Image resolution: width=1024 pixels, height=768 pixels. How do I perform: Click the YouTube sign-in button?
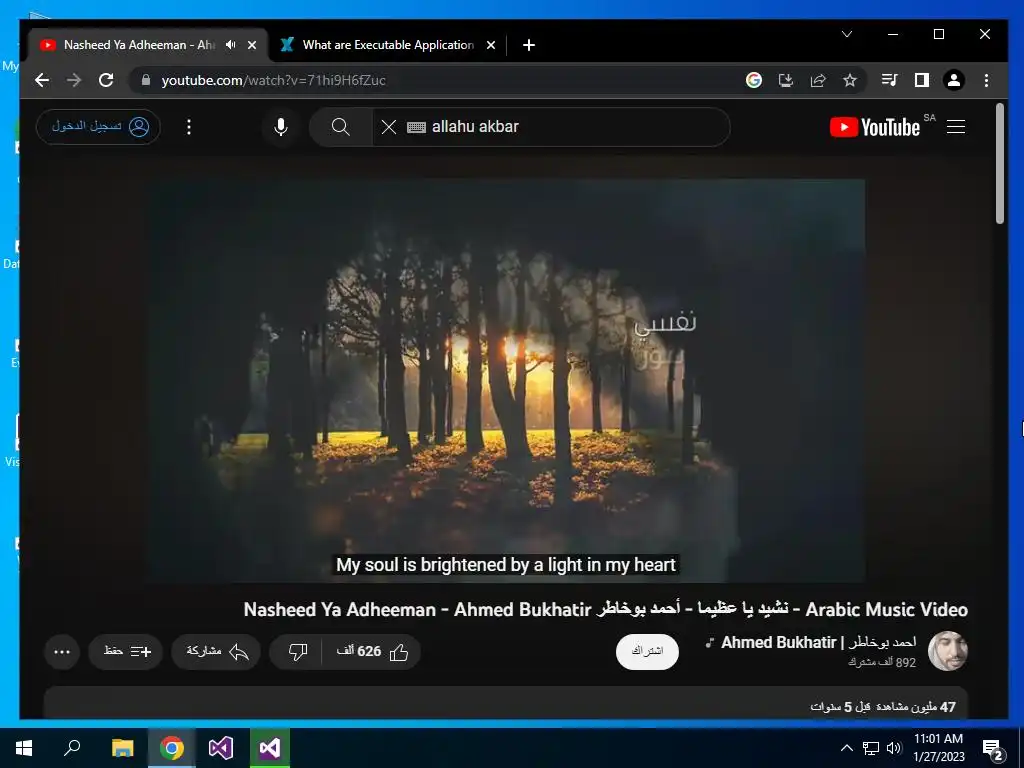click(x=99, y=127)
